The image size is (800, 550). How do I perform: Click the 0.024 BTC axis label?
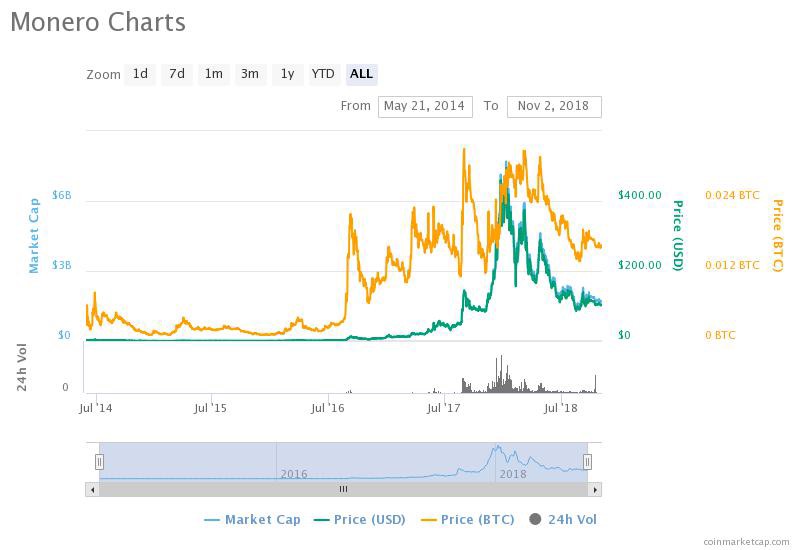[x=732, y=195]
